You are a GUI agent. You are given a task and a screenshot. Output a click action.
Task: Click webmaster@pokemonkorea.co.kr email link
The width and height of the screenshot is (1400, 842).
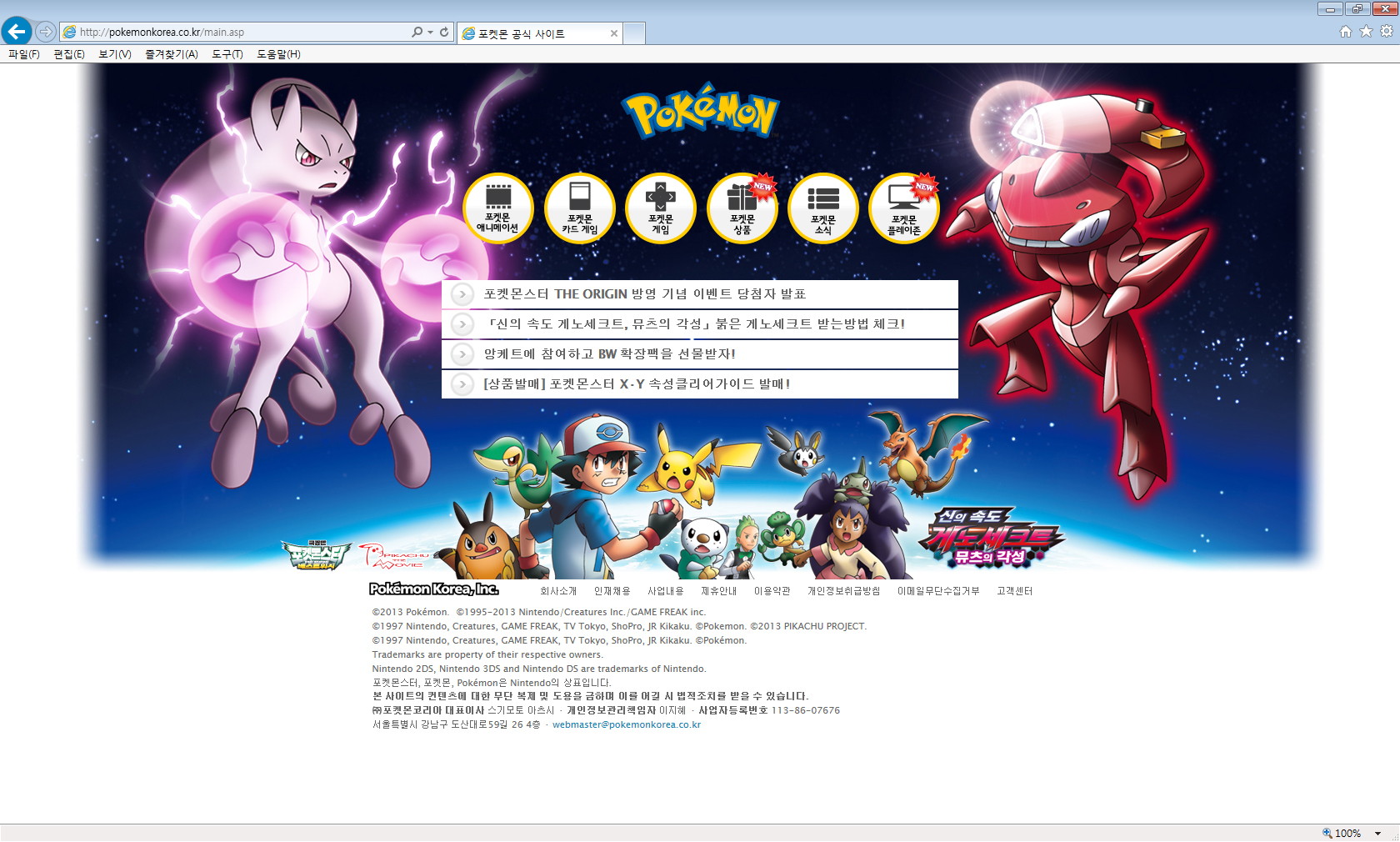pos(627,725)
